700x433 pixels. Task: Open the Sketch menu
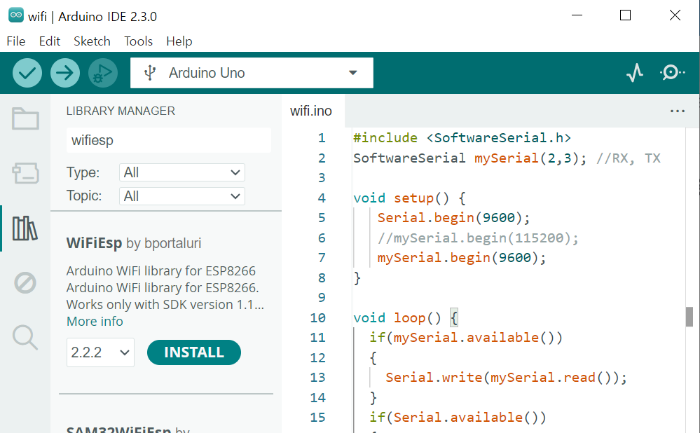[x=92, y=42]
